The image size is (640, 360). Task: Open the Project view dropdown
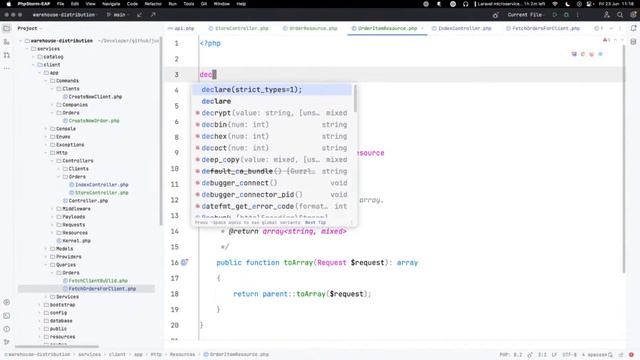30,28
